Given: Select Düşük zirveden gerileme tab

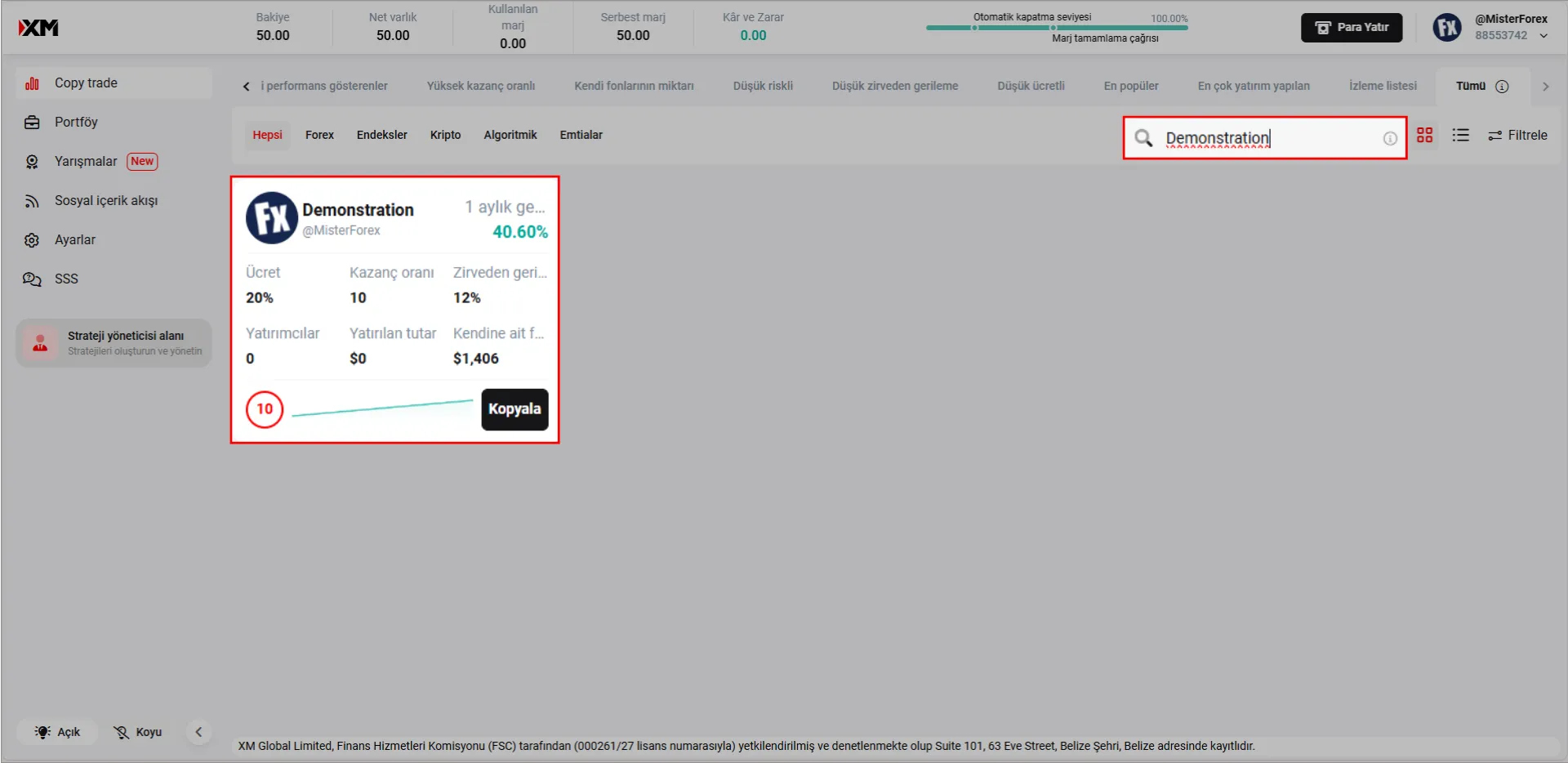Looking at the screenshot, I should [895, 86].
